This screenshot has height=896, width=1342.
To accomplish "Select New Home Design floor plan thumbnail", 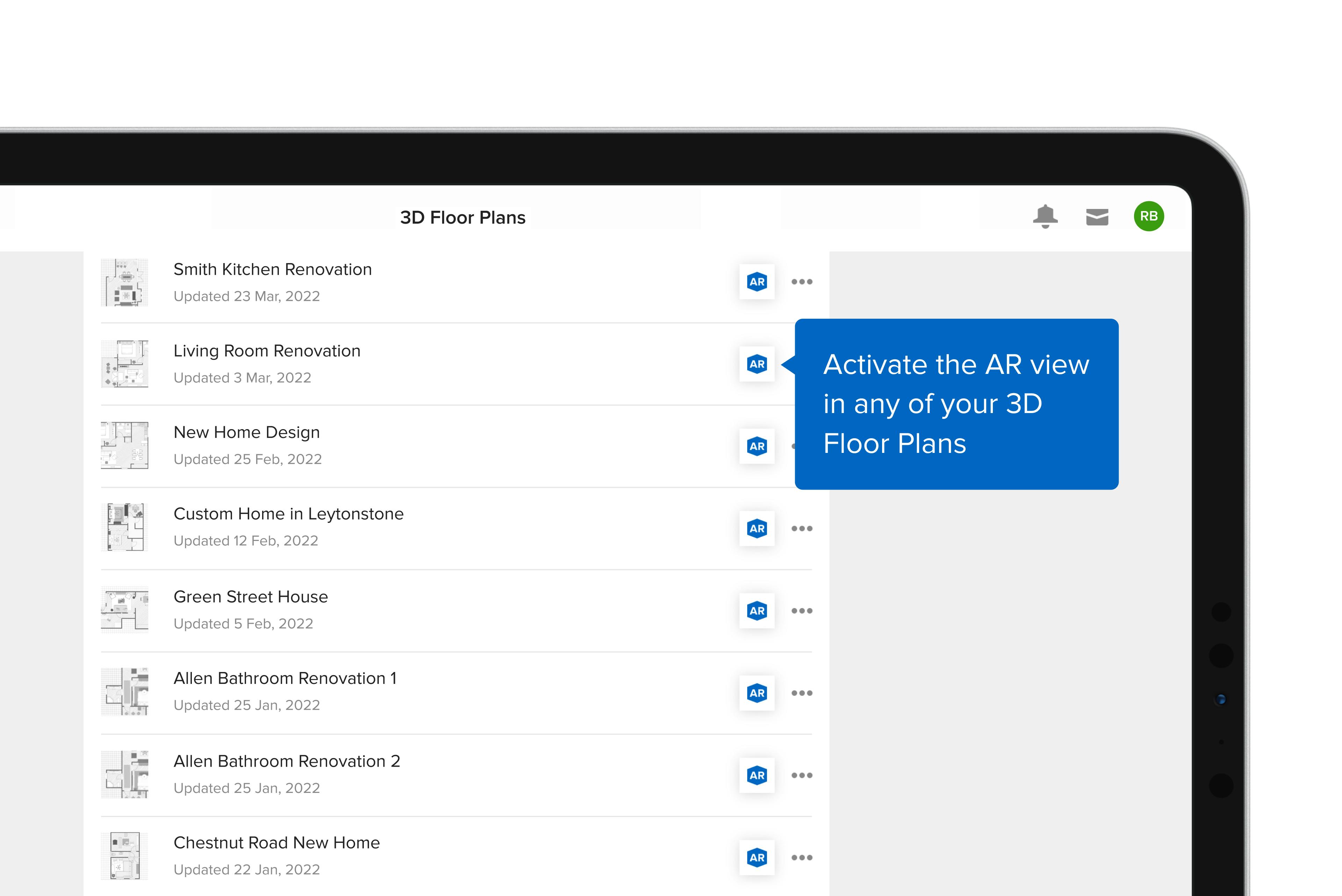I will coord(124,446).
